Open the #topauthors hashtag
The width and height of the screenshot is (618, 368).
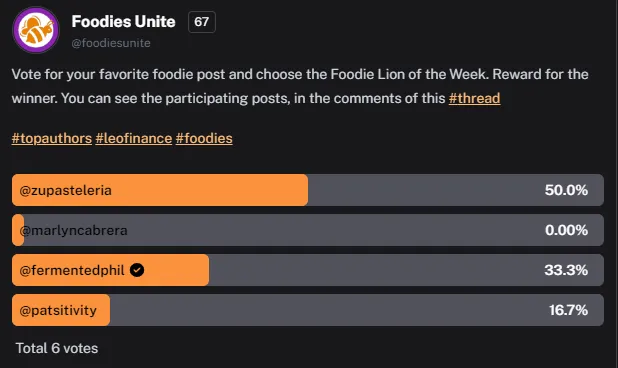(52, 138)
